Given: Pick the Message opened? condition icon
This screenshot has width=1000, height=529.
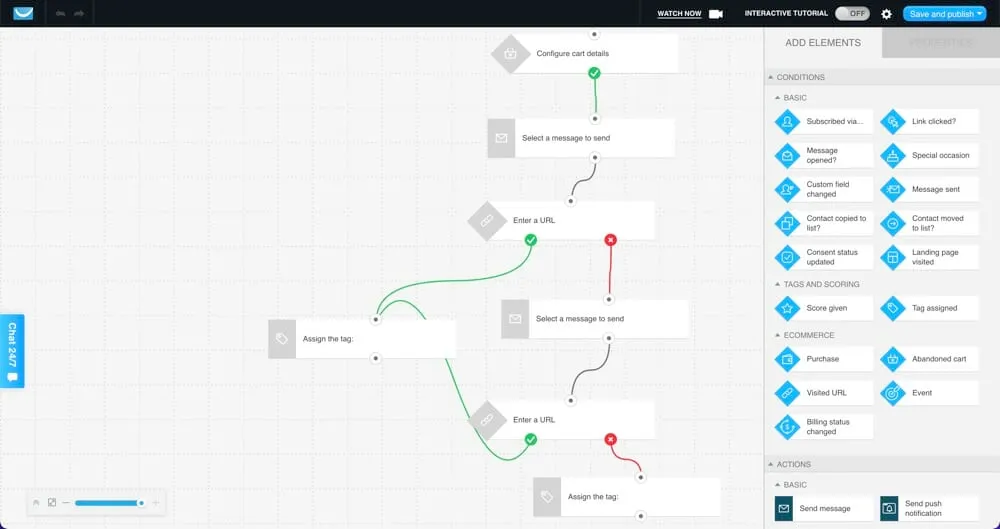Looking at the screenshot, I should point(788,156).
